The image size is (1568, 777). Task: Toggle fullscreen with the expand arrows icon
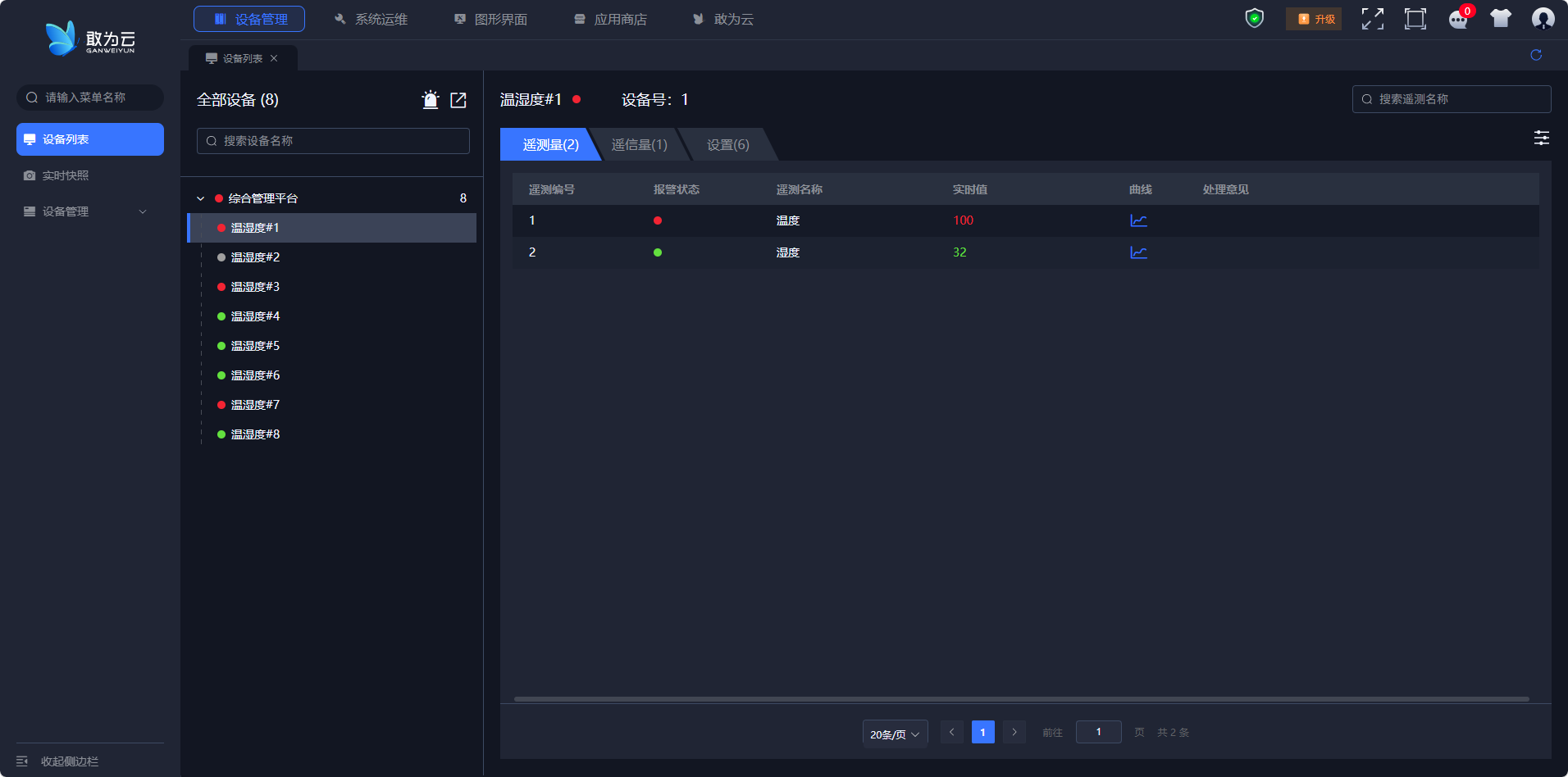pyautogui.click(x=1373, y=19)
